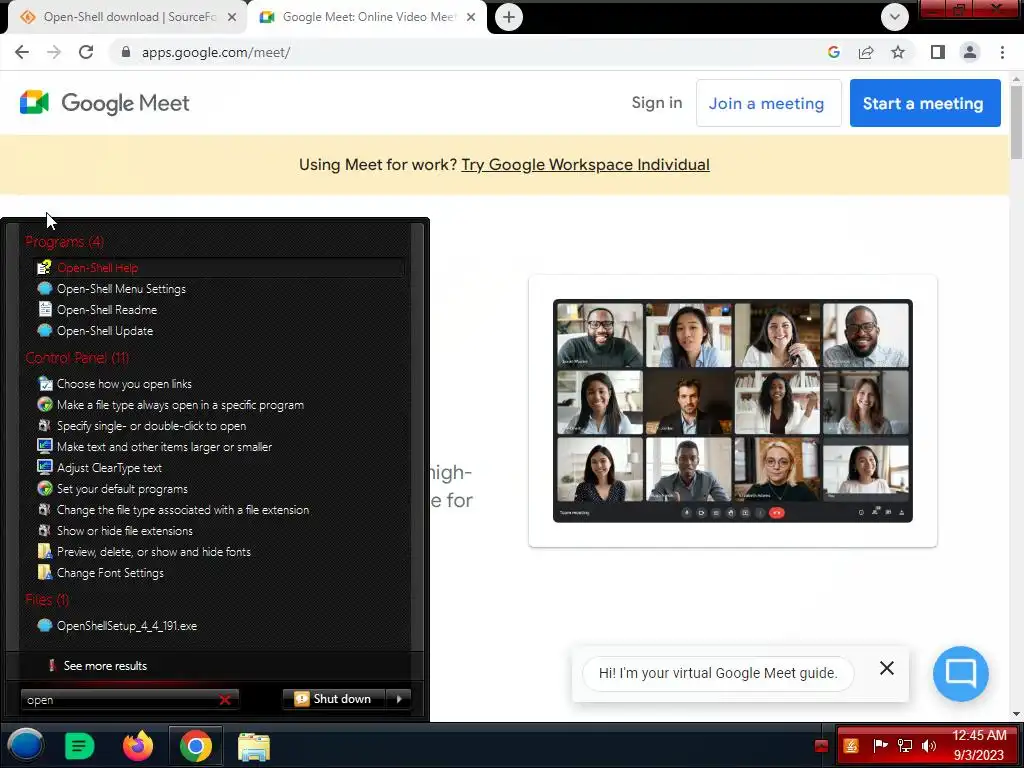Click the Open-Shell Help icon

44,268
